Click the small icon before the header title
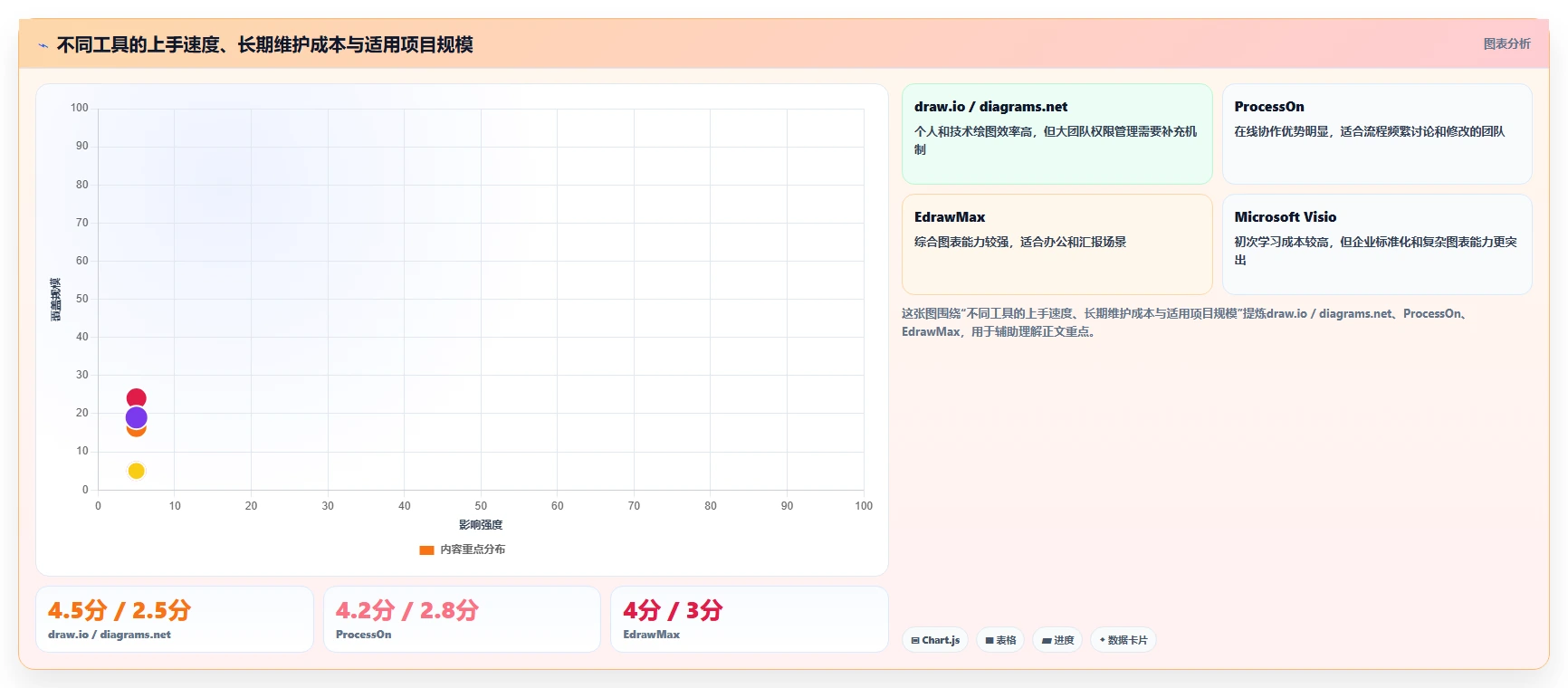 point(43,45)
